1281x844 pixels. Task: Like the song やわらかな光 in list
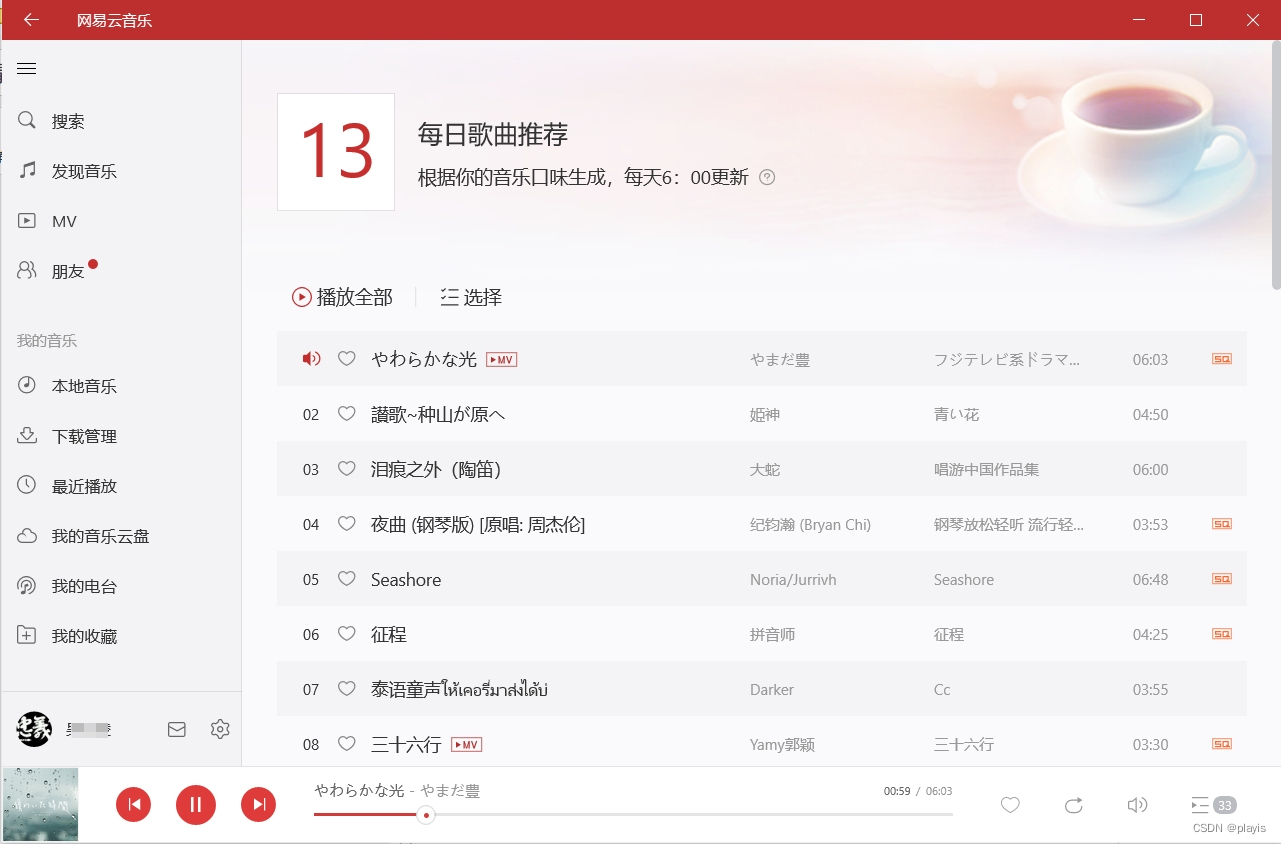click(x=346, y=358)
